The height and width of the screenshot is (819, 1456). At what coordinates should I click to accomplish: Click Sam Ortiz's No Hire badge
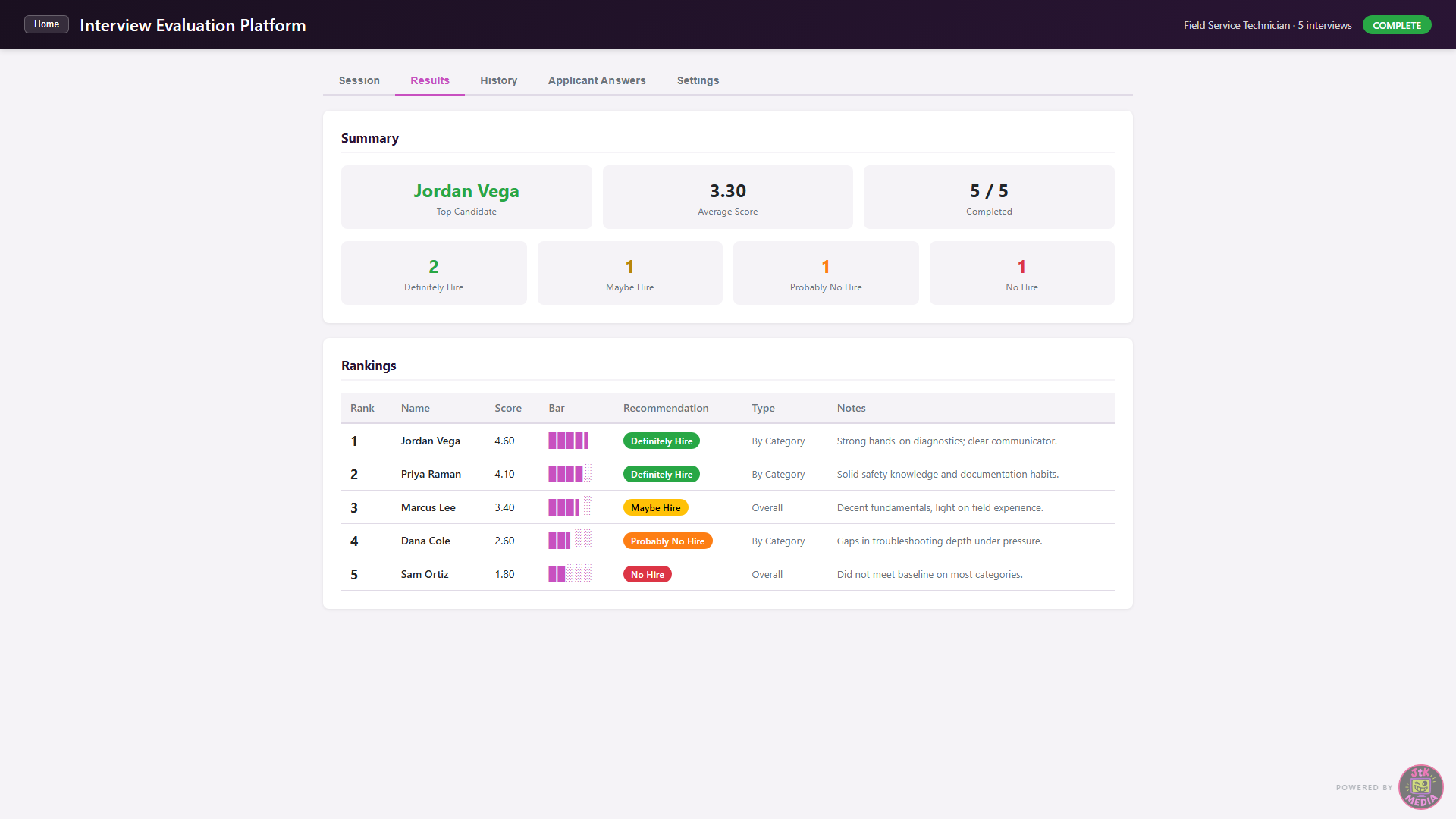647,574
